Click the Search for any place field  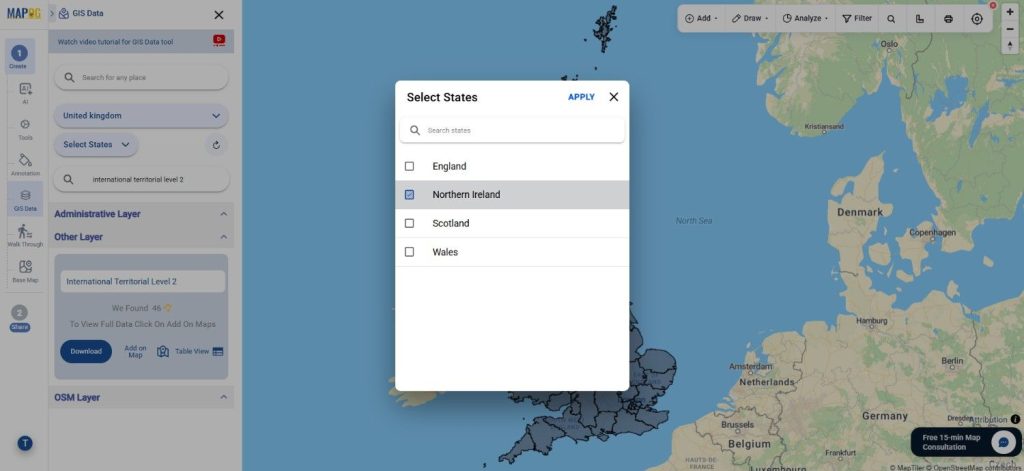tap(142, 77)
